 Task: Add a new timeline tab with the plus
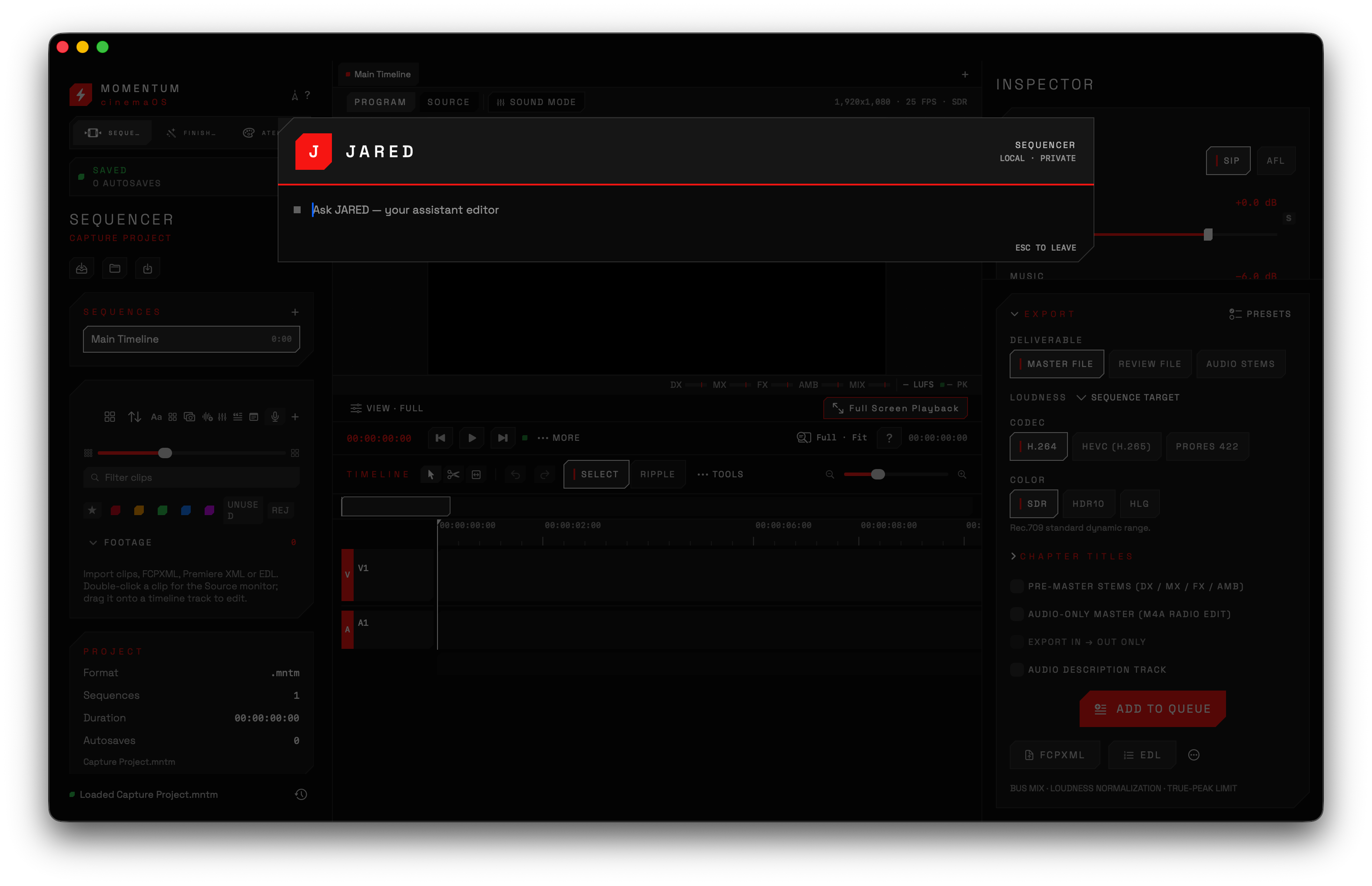(x=965, y=74)
